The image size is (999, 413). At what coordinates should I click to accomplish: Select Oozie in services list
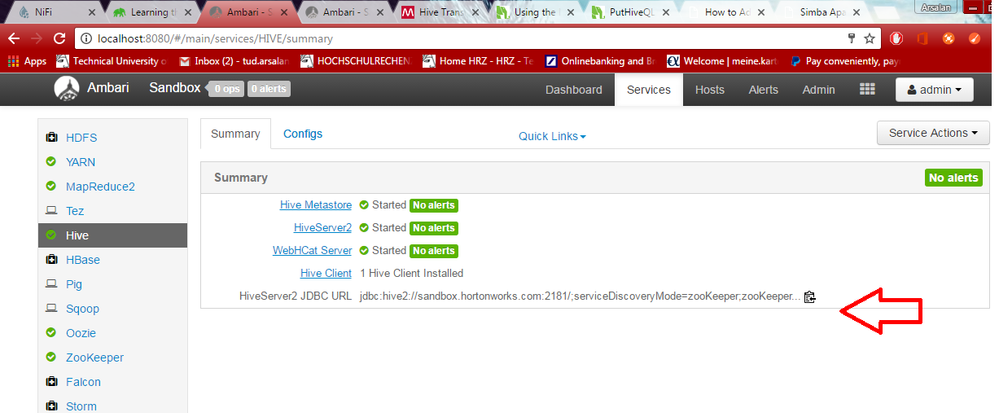(x=81, y=333)
